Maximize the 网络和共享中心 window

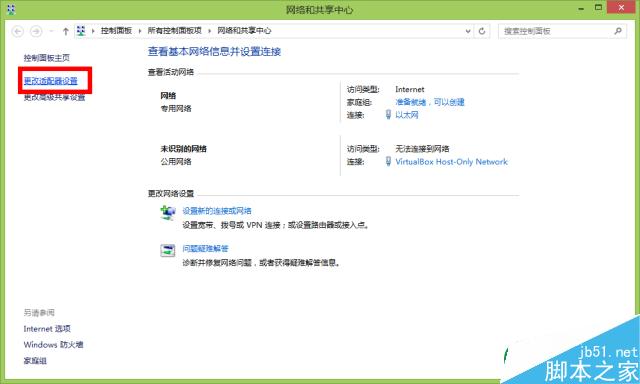(x=598, y=8)
